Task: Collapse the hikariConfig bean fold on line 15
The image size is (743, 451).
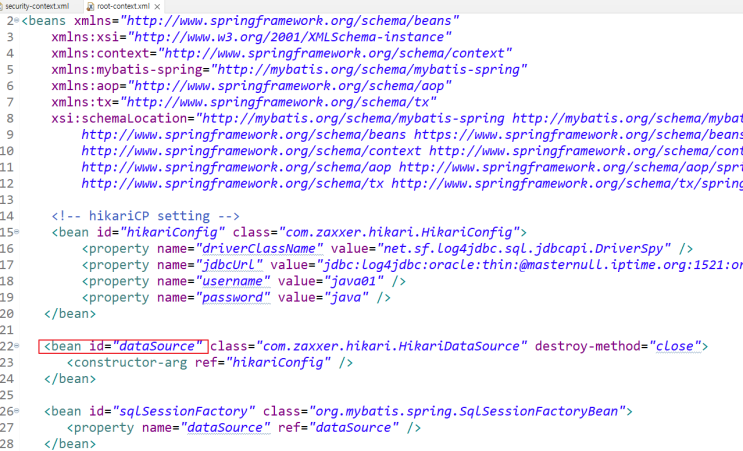Action: point(17,232)
